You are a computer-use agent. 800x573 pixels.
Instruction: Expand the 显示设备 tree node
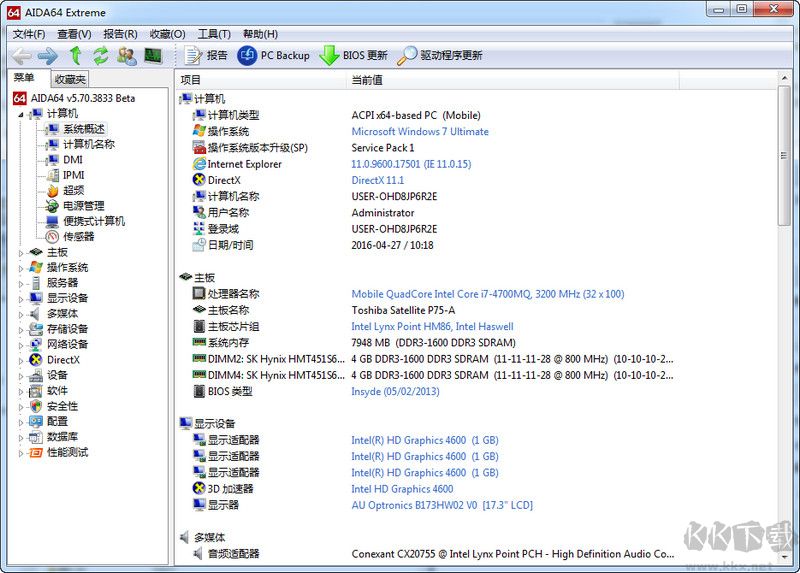(x=22, y=298)
